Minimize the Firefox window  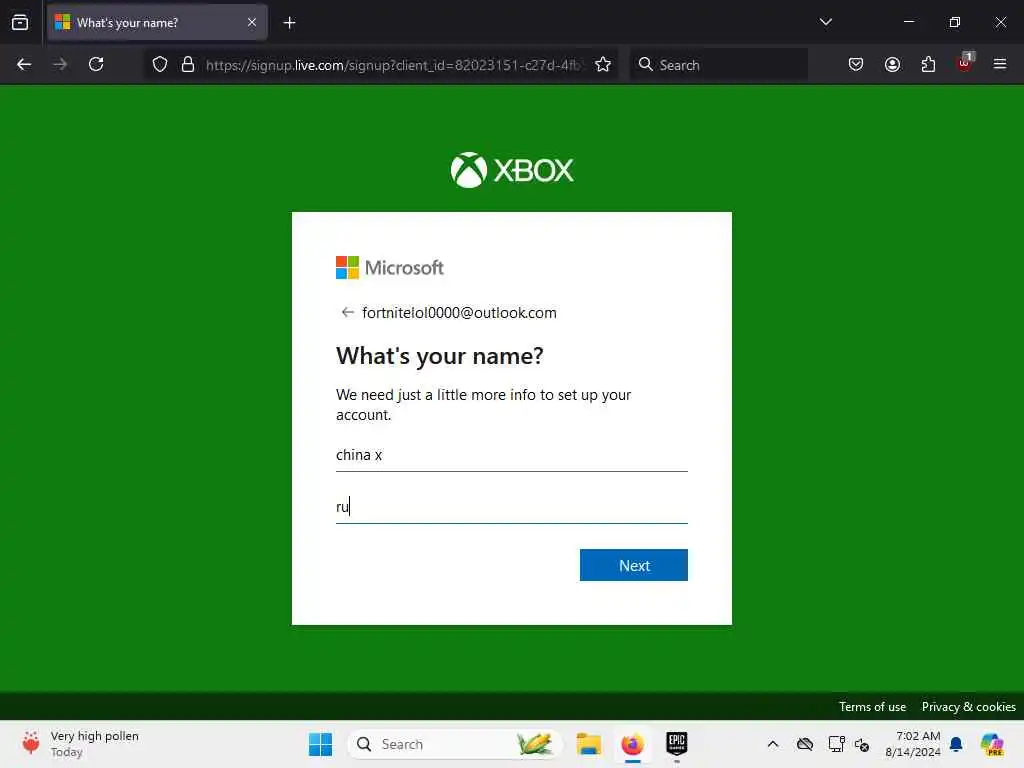tap(909, 22)
